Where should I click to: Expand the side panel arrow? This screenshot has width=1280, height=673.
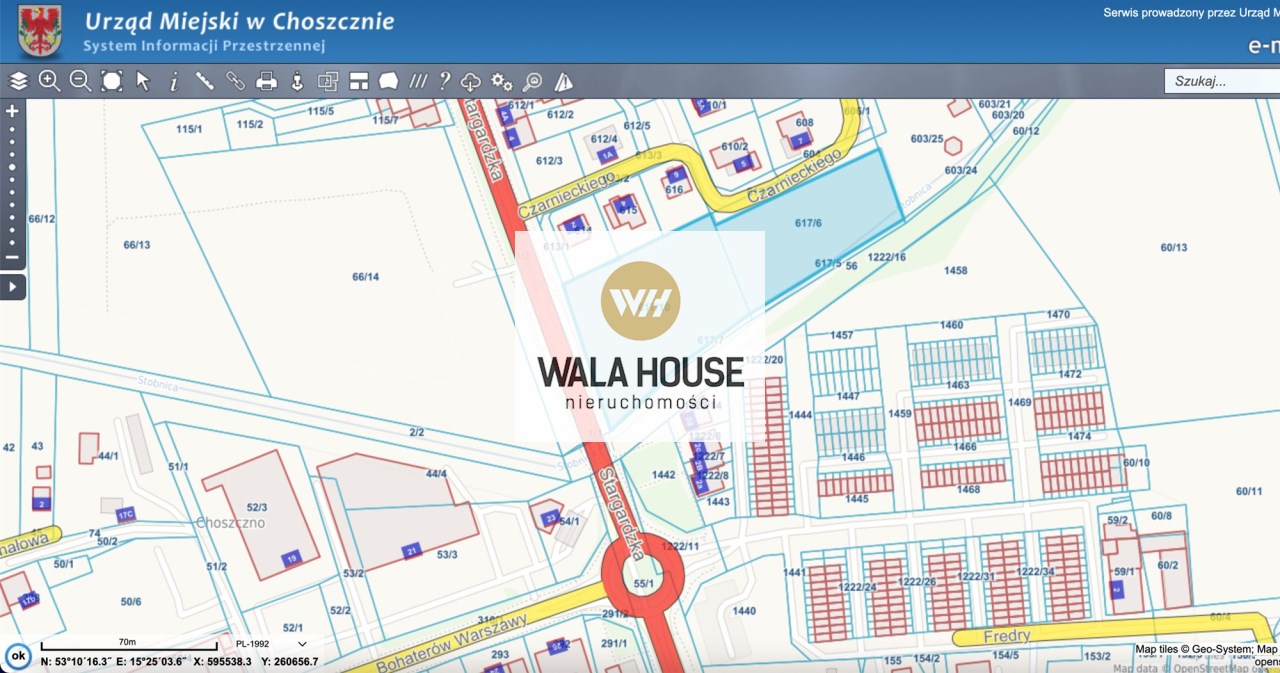click(x=12, y=287)
